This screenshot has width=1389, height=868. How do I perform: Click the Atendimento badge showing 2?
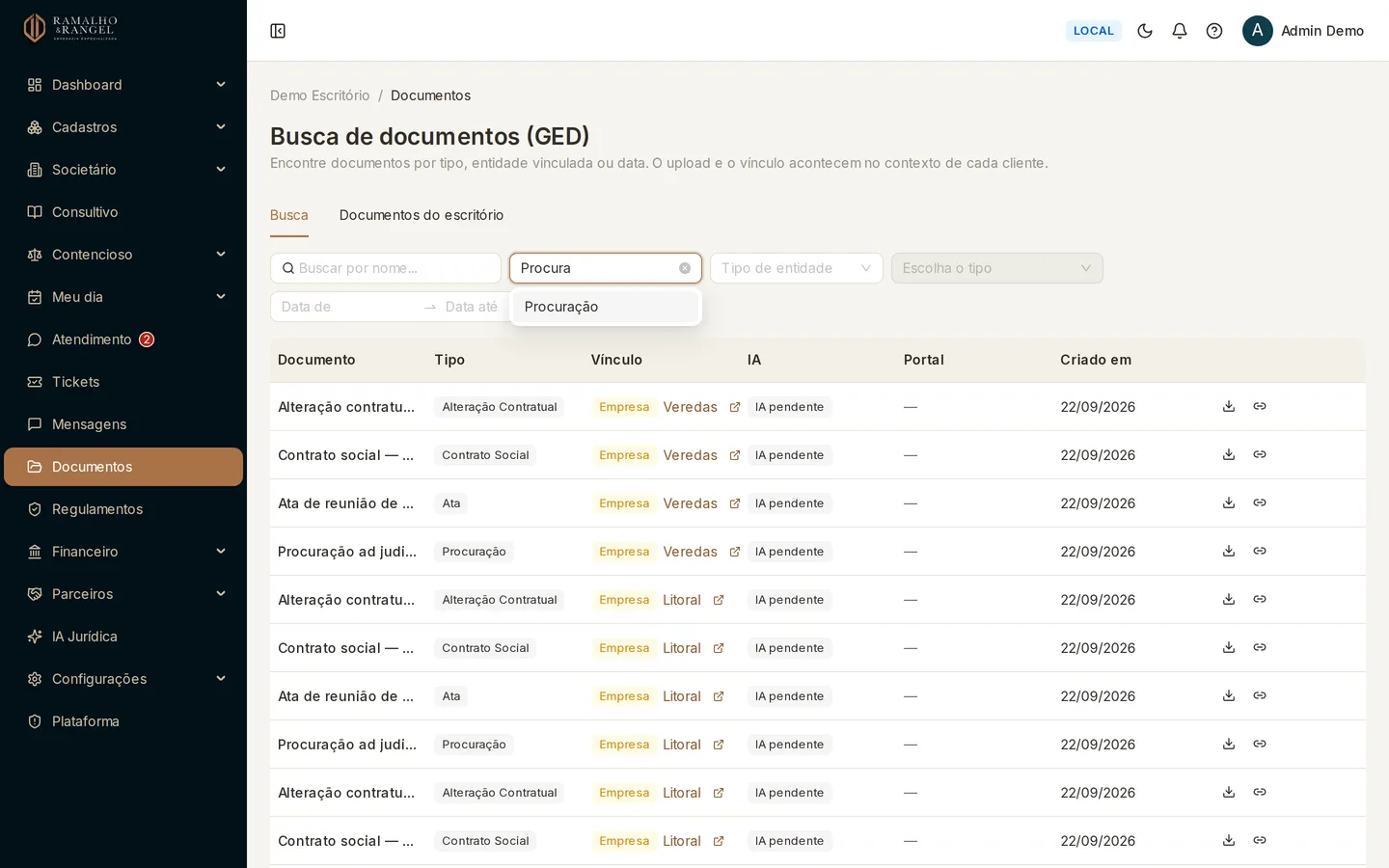point(147,339)
